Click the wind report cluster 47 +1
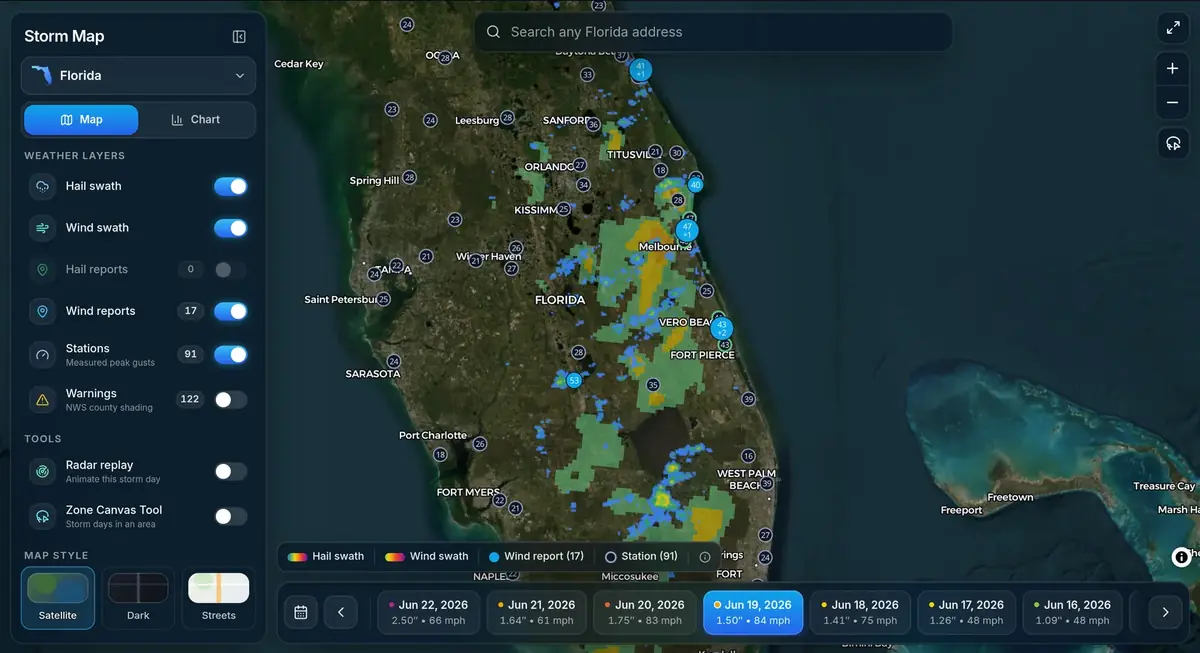The image size is (1200, 653). pos(687,231)
